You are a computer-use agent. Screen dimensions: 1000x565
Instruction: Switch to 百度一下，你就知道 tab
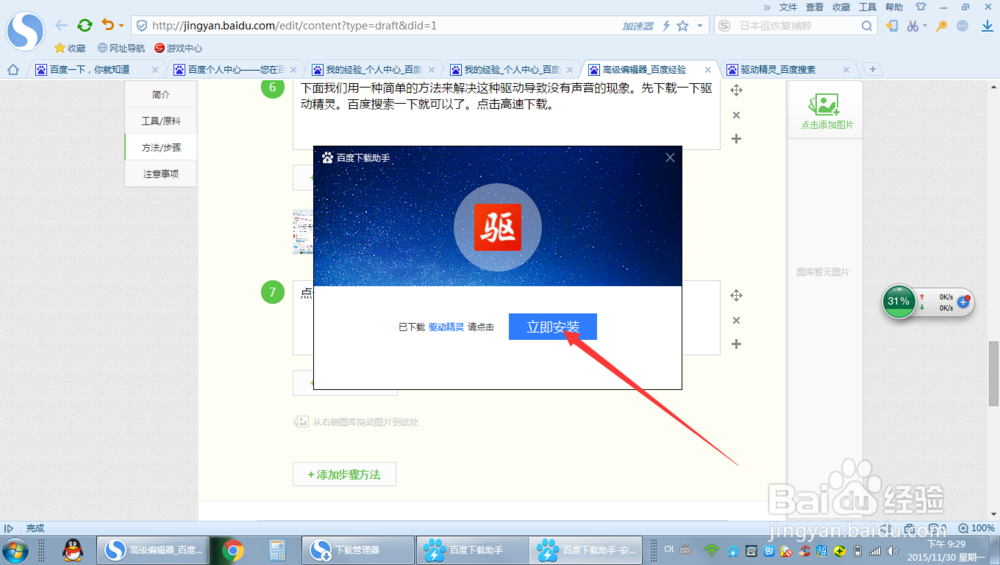point(96,70)
